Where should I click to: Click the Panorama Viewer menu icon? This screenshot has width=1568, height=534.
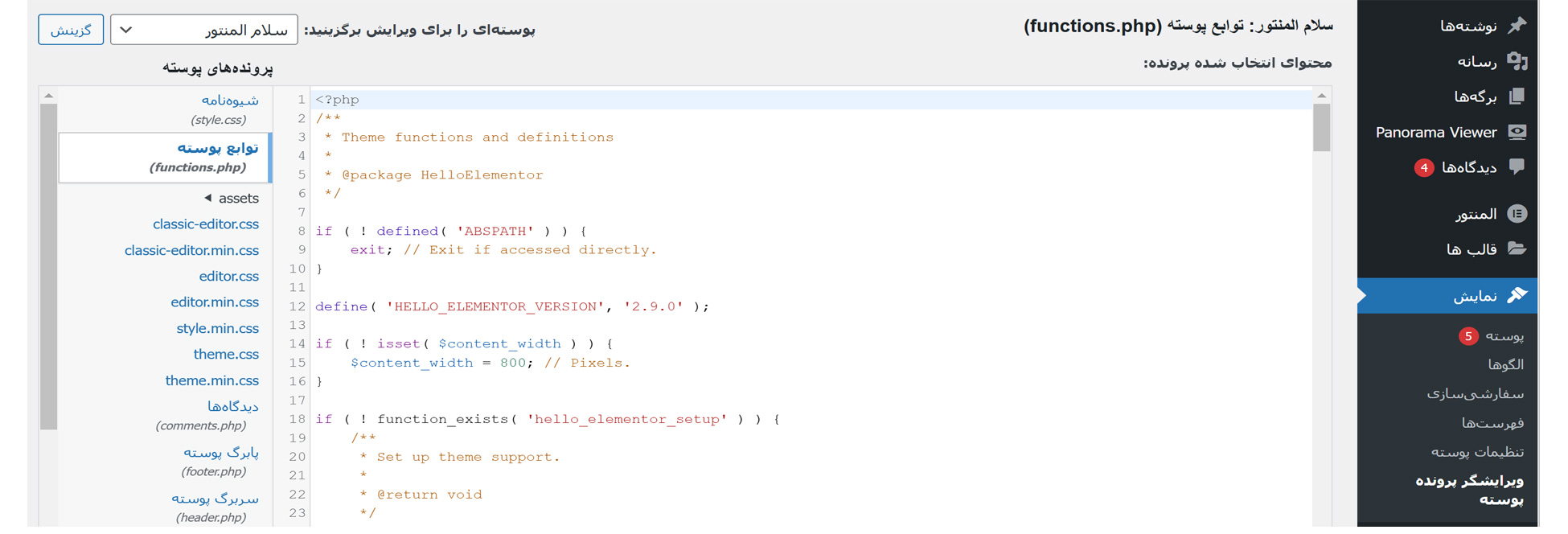tap(1517, 132)
